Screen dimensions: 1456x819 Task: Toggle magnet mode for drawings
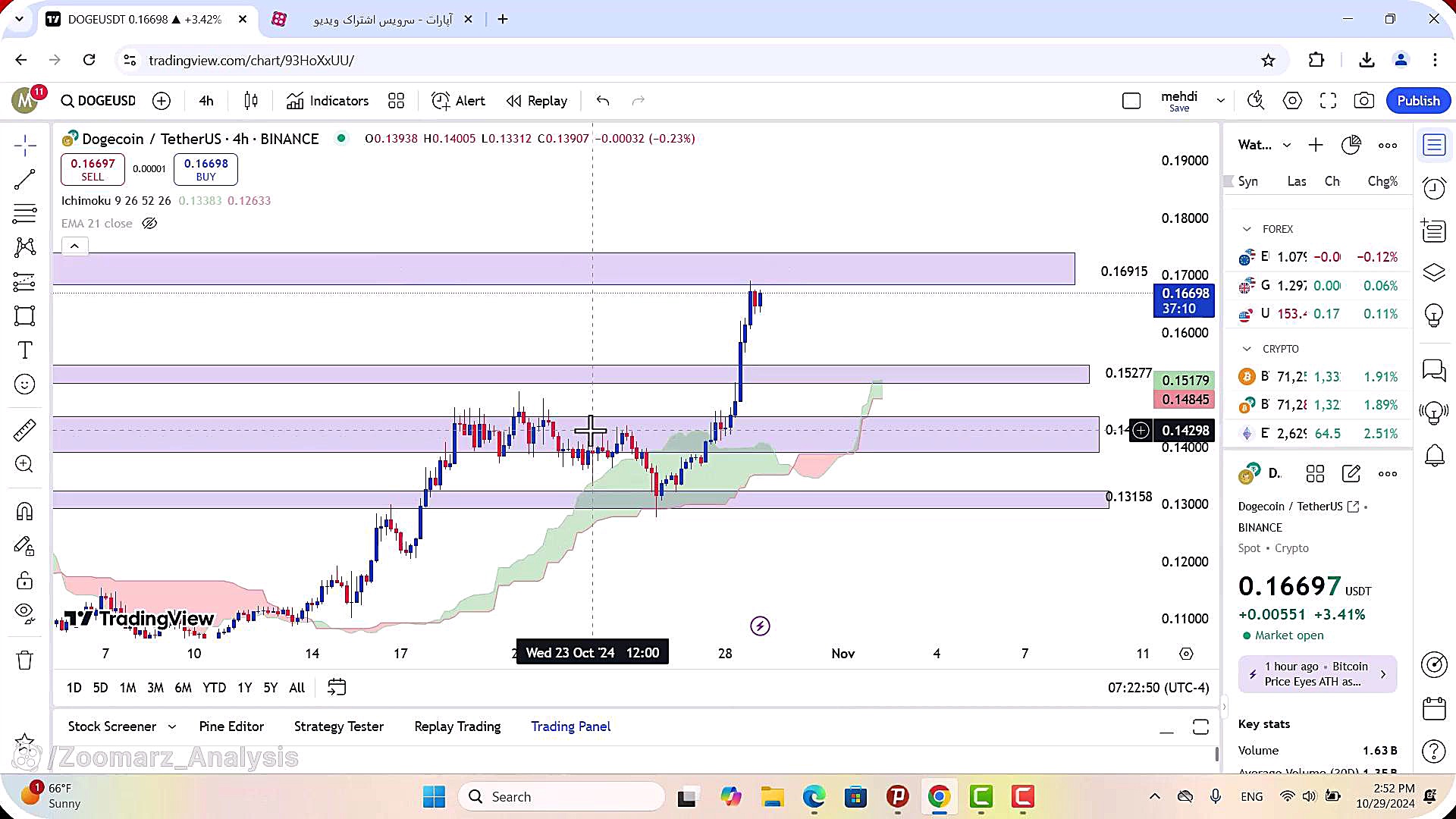(24, 512)
